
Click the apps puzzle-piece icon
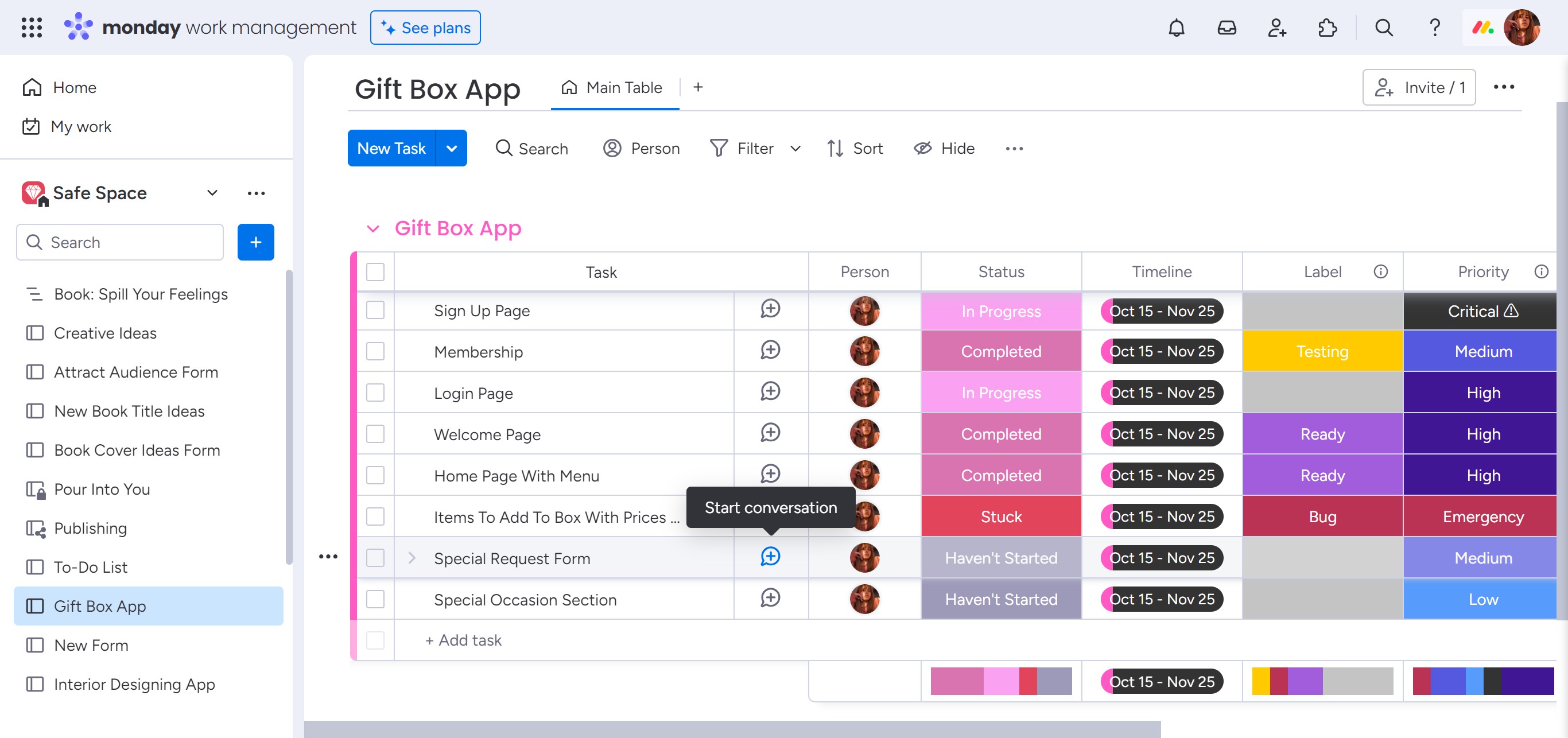pos(1327,28)
